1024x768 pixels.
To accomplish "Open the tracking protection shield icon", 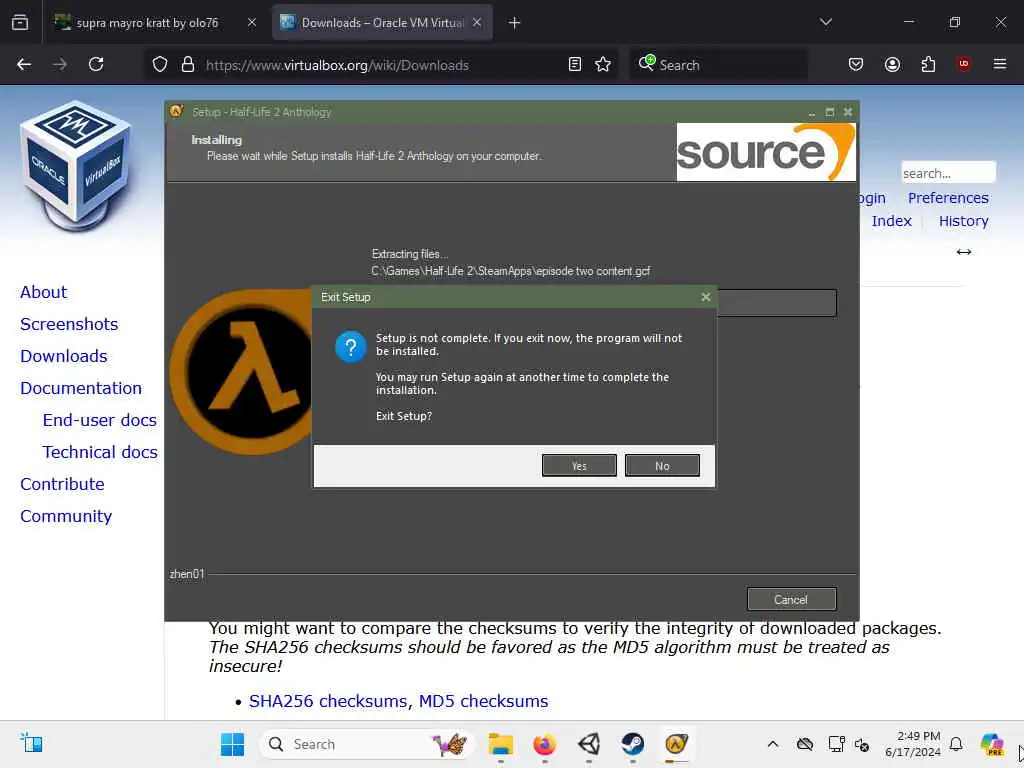I will [160, 65].
